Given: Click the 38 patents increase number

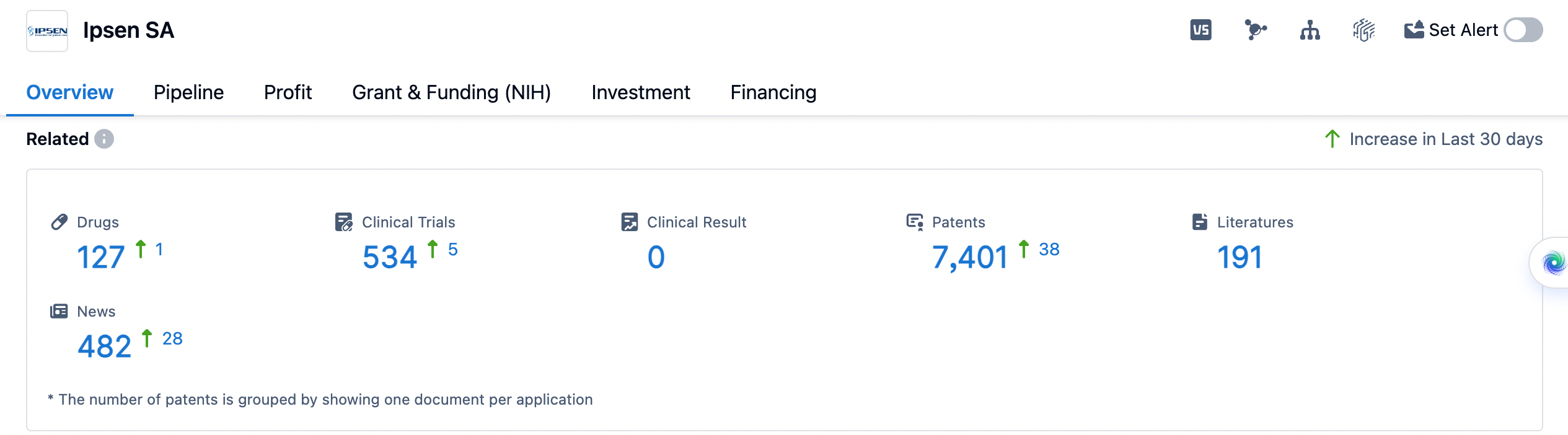Looking at the screenshot, I should point(1049,249).
